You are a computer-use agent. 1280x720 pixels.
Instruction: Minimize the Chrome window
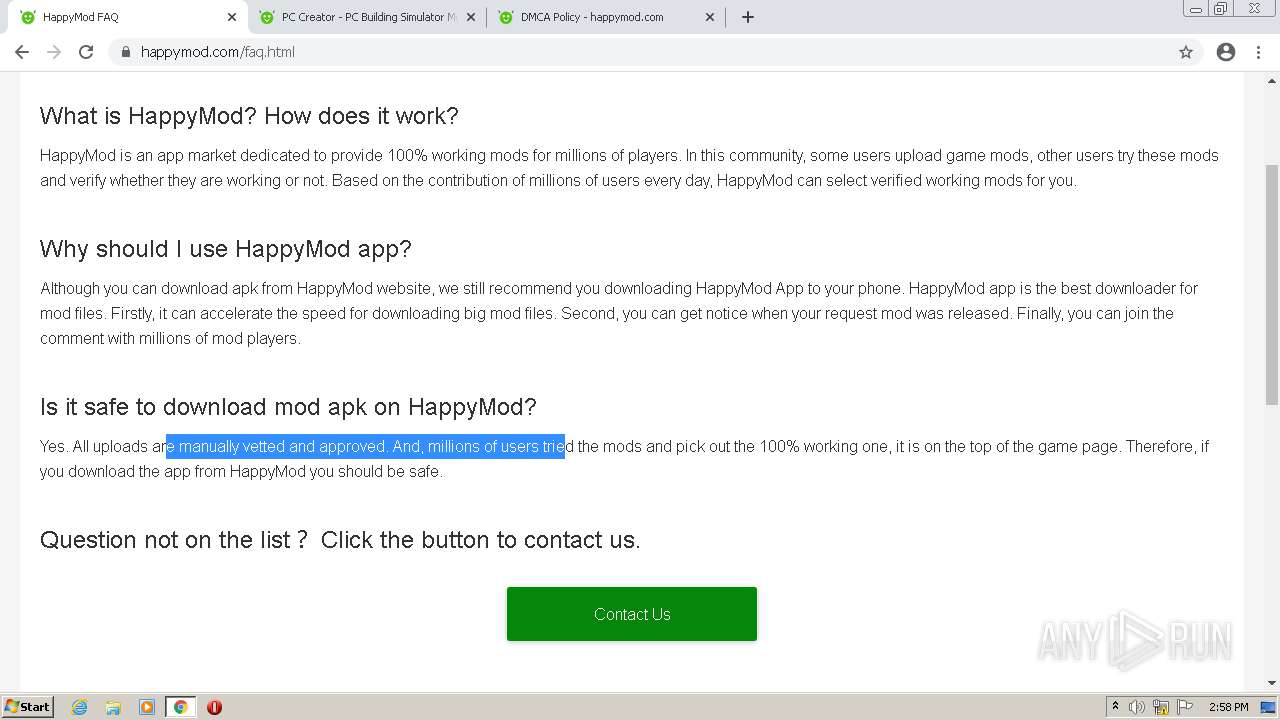1196,8
